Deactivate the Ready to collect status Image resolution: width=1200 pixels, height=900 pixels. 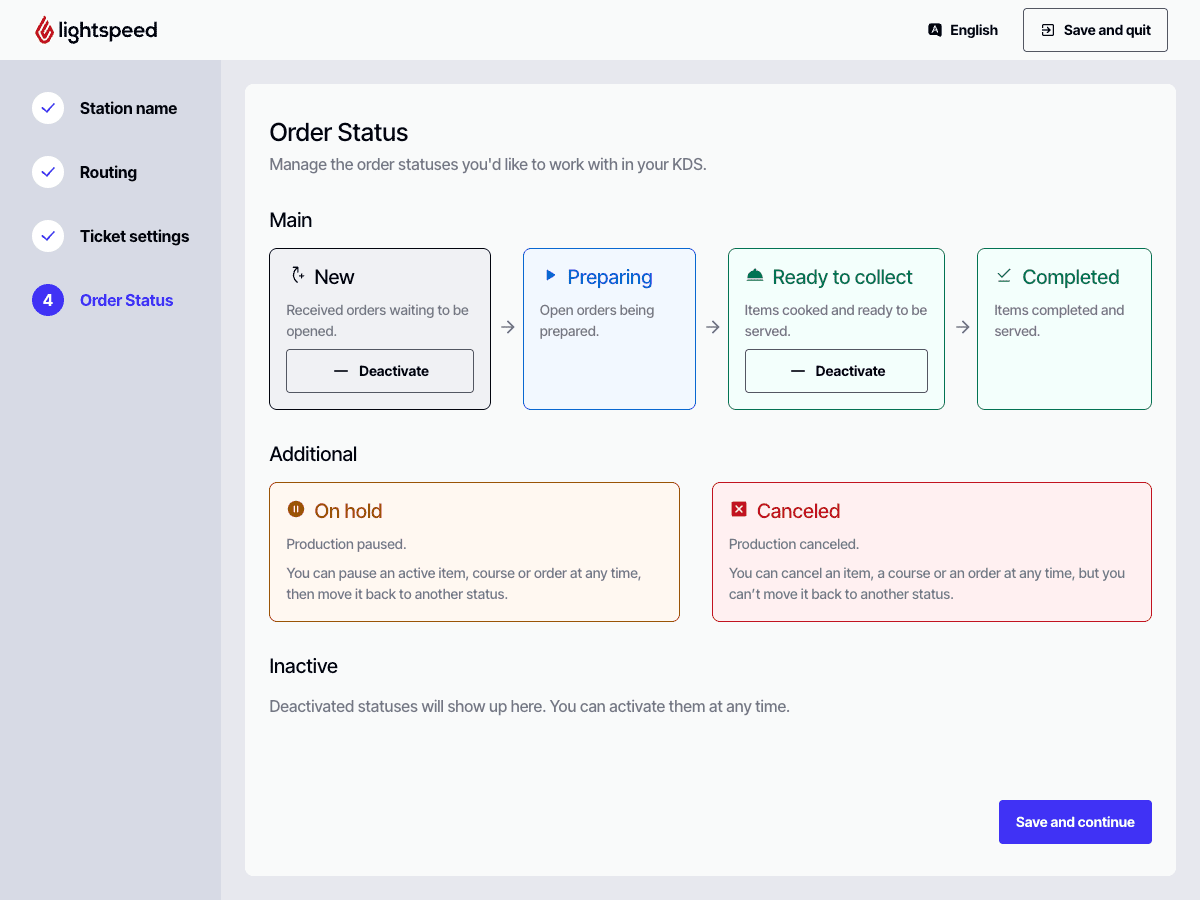click(836, 371)
